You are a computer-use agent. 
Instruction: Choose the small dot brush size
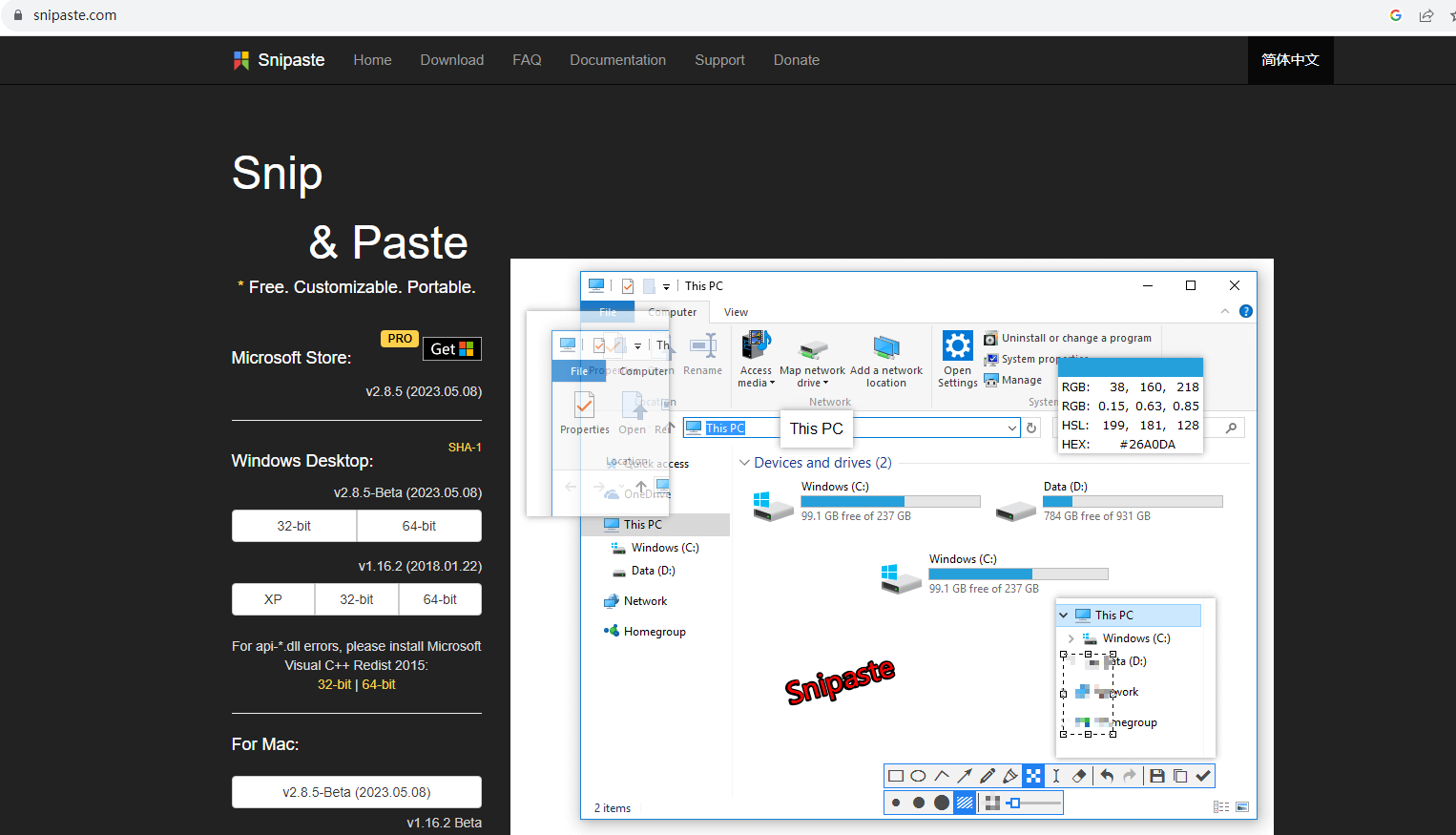pyautogui.click(x=896, y=803)
